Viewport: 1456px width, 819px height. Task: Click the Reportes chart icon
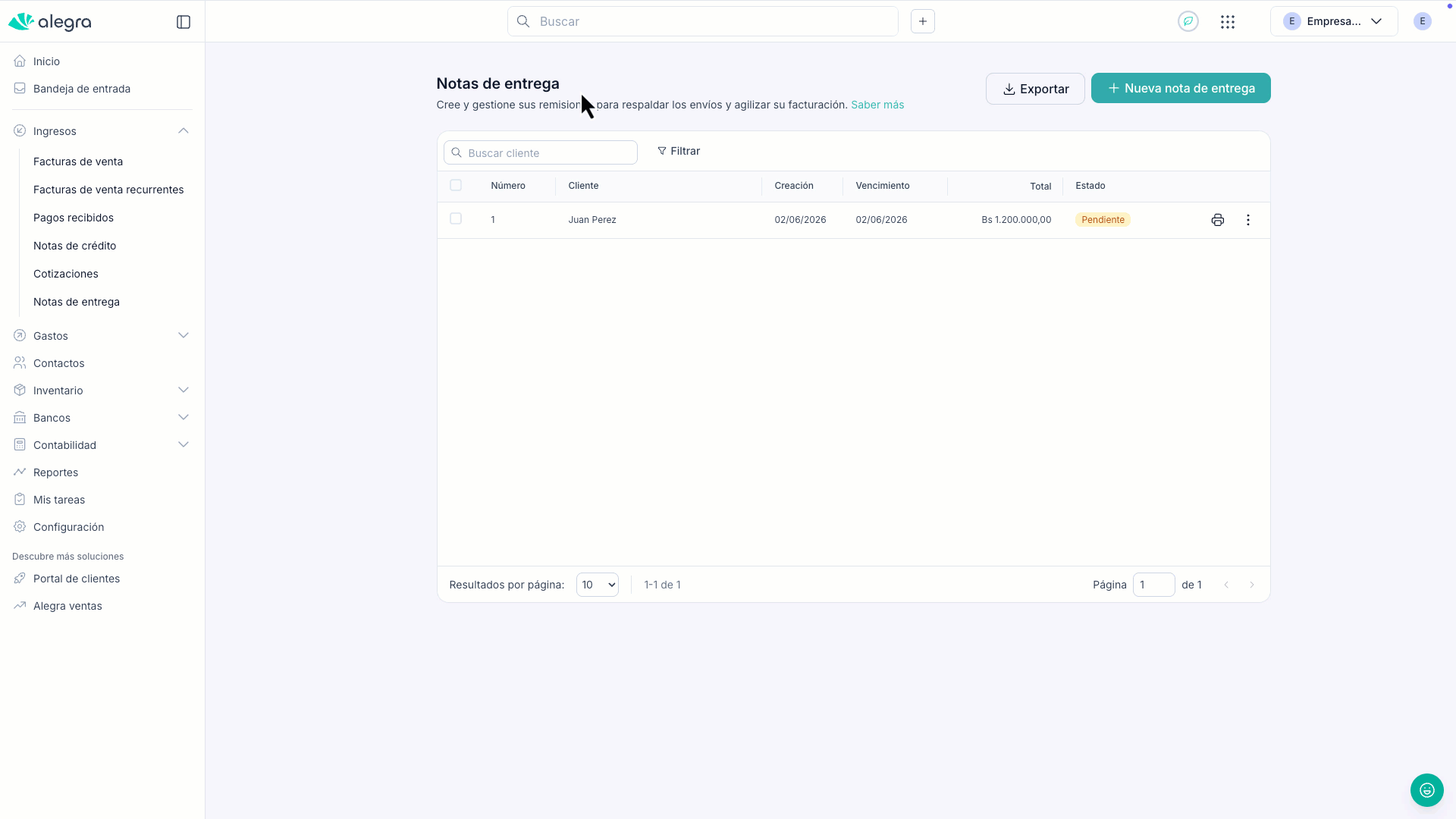point(20,472)
